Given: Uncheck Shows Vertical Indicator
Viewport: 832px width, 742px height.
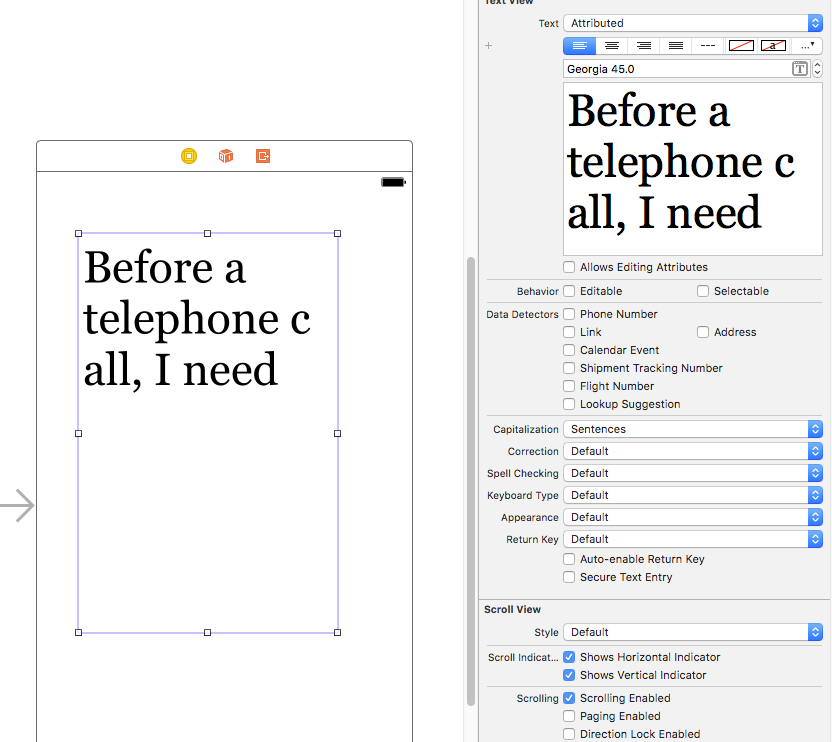Looking at the screenshot, I should 569,675.
